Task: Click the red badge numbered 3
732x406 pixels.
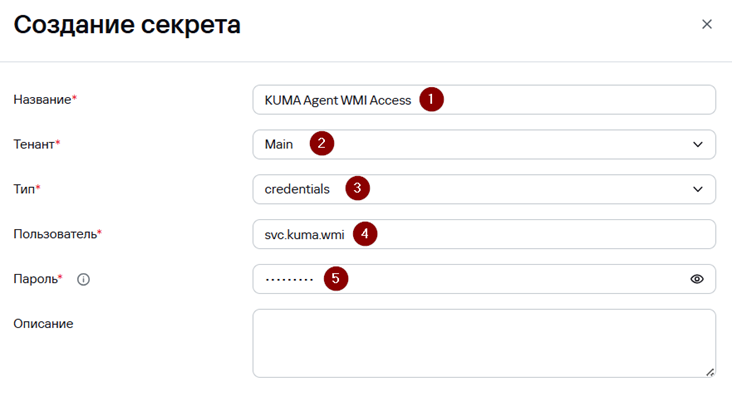Action: coord(358,188)
